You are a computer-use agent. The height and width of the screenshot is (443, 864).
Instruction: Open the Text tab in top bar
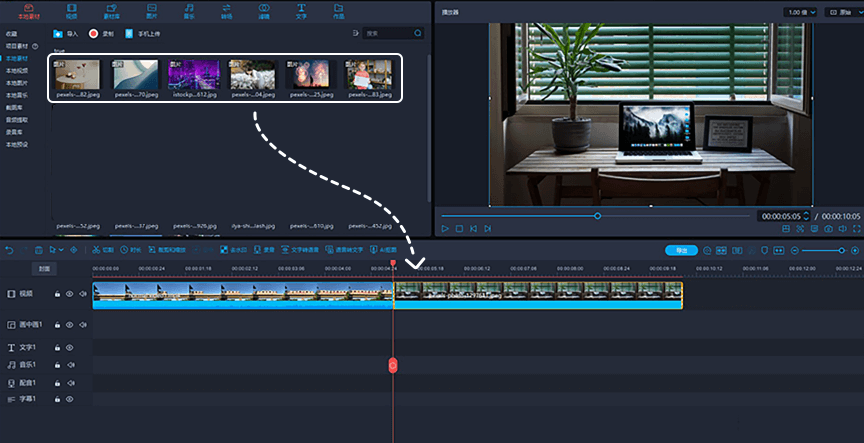(x=301, y=11)
